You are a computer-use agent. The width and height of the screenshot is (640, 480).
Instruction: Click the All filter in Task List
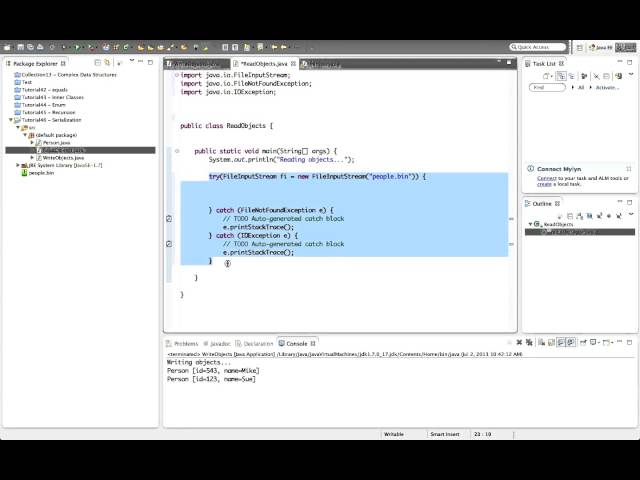[x=581, y=87]
